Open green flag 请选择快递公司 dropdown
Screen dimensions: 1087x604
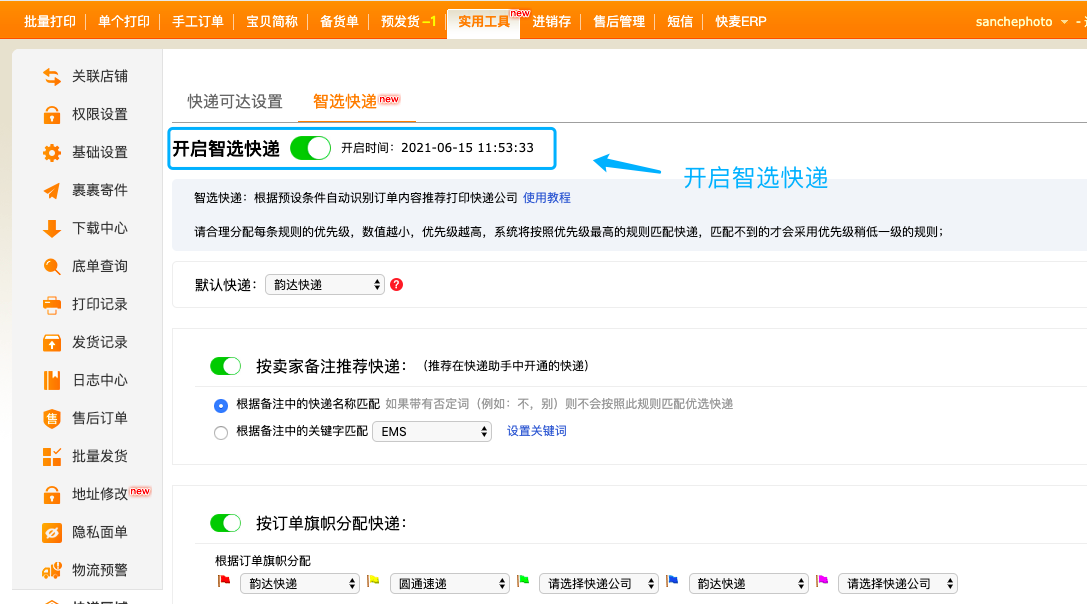(x=599, y=584)
